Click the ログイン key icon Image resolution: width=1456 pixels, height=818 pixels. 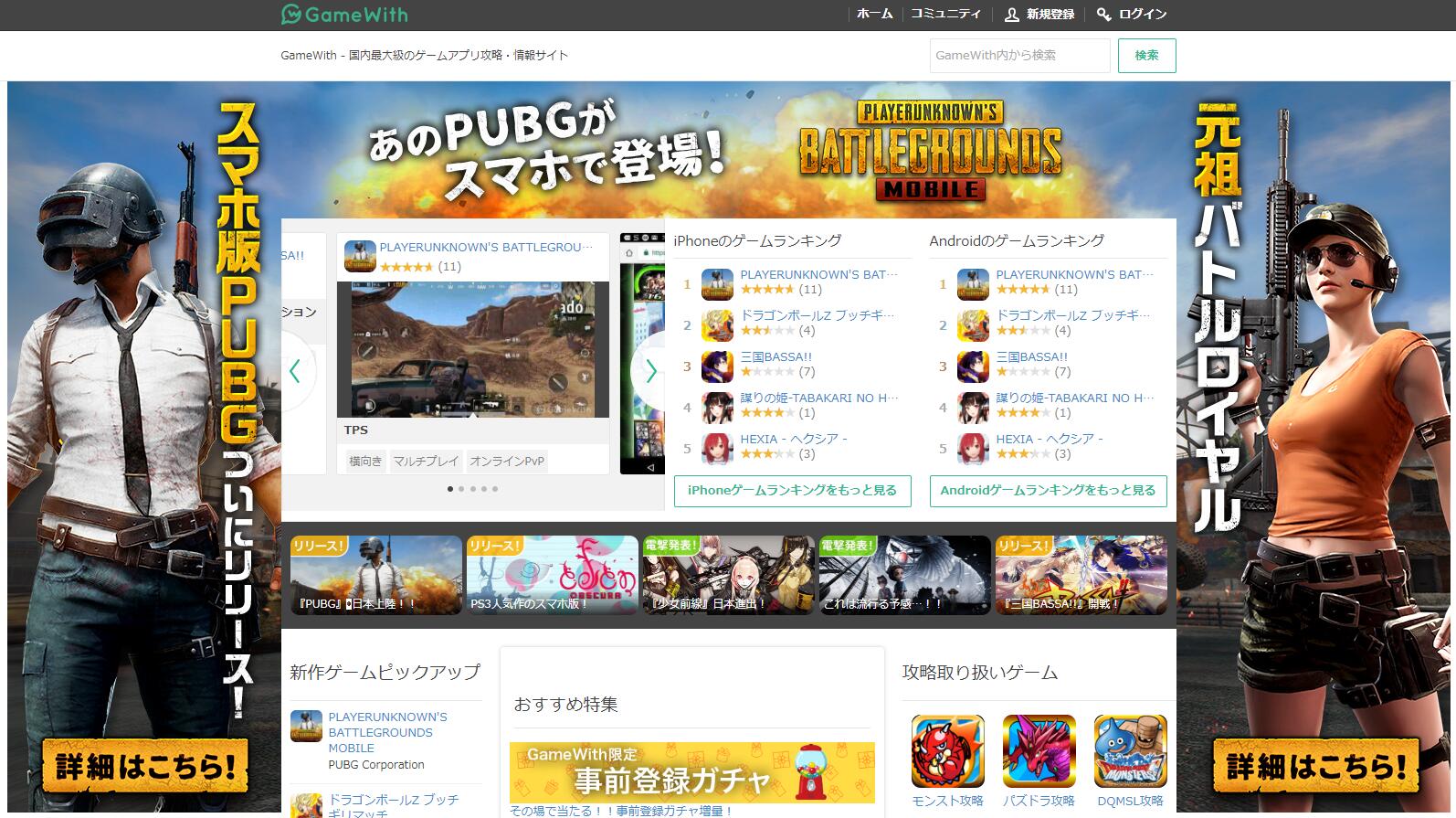click(1104, 15)
